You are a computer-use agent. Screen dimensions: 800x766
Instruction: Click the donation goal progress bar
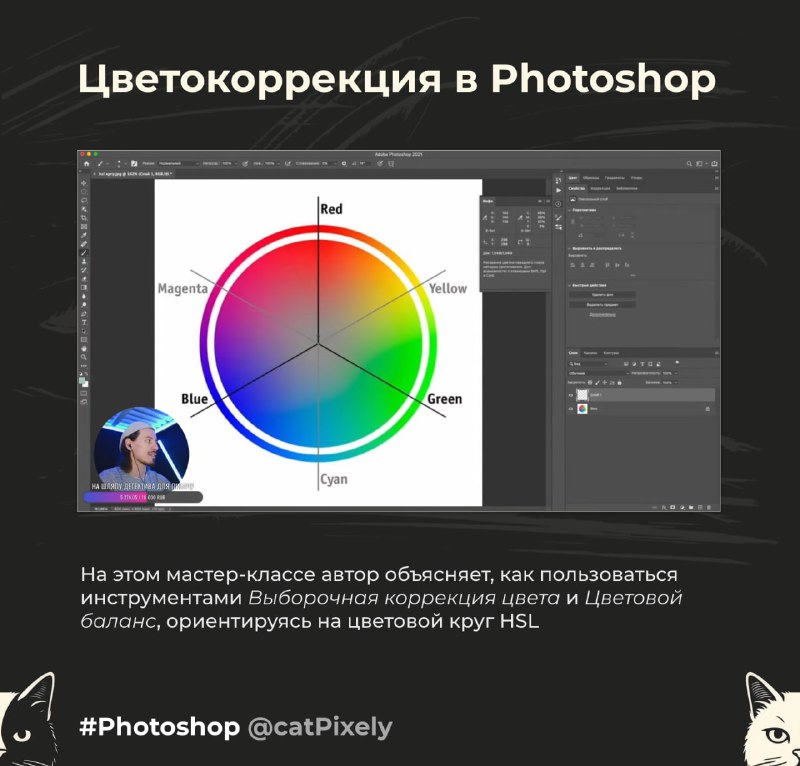coord(143,497)
